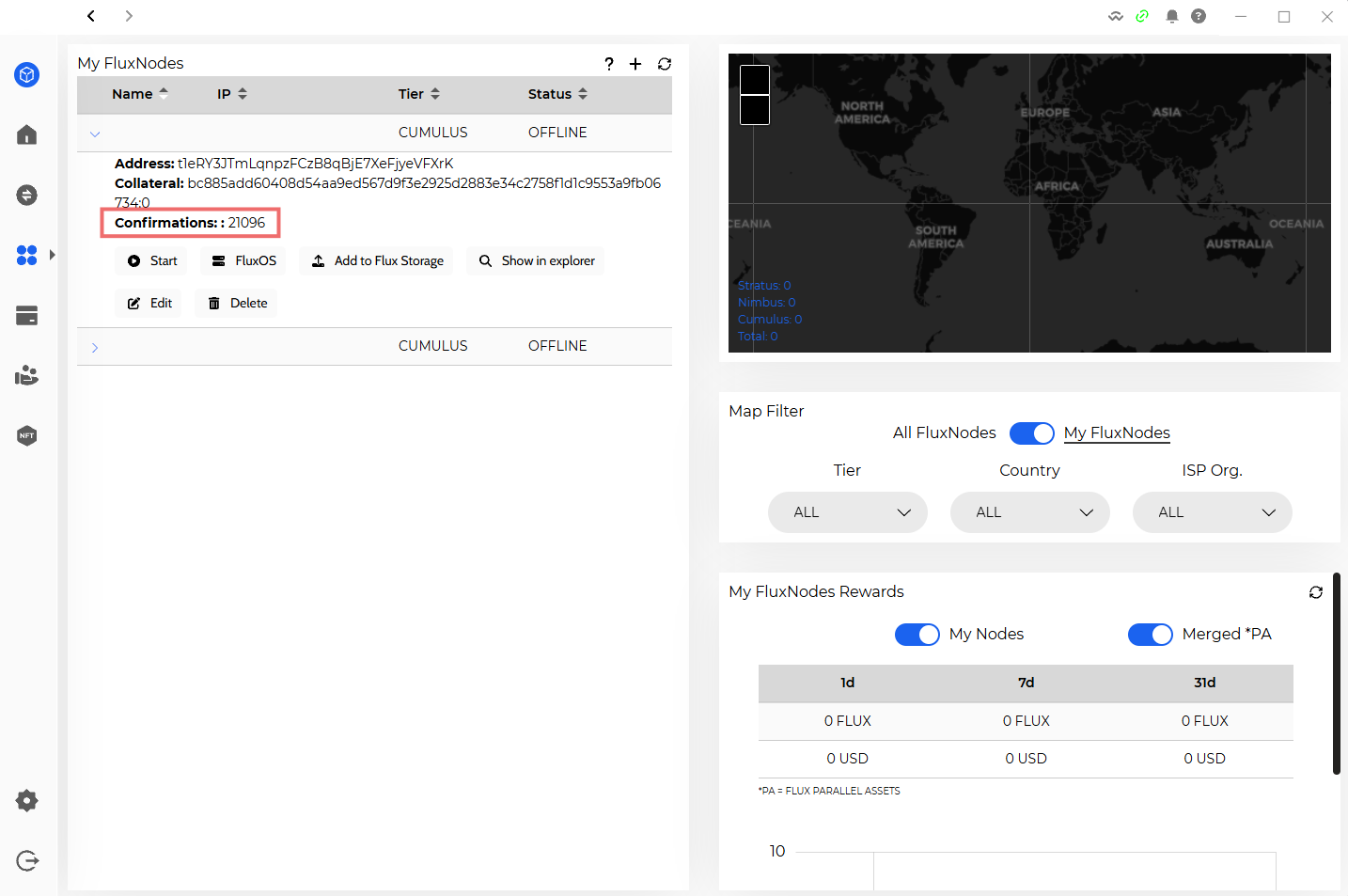Open settings gear in sidebar
This screenshot has width=1348, height=896.
tap(26, 800)
